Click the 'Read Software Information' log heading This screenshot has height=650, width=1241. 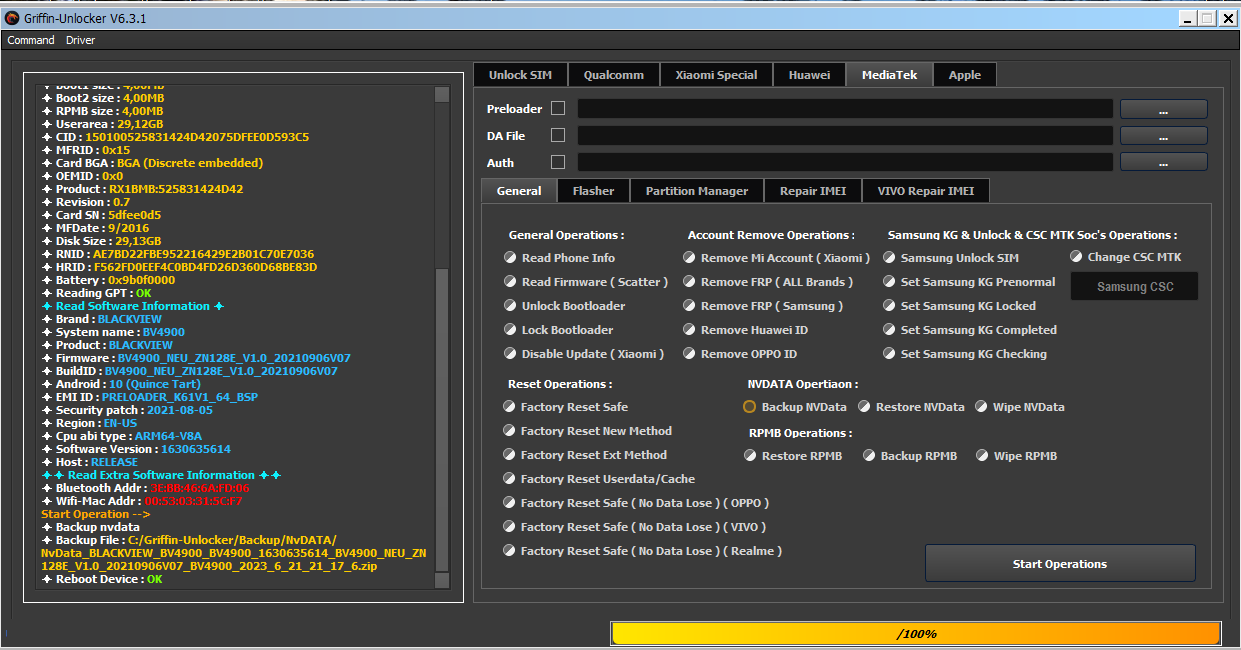132,306
